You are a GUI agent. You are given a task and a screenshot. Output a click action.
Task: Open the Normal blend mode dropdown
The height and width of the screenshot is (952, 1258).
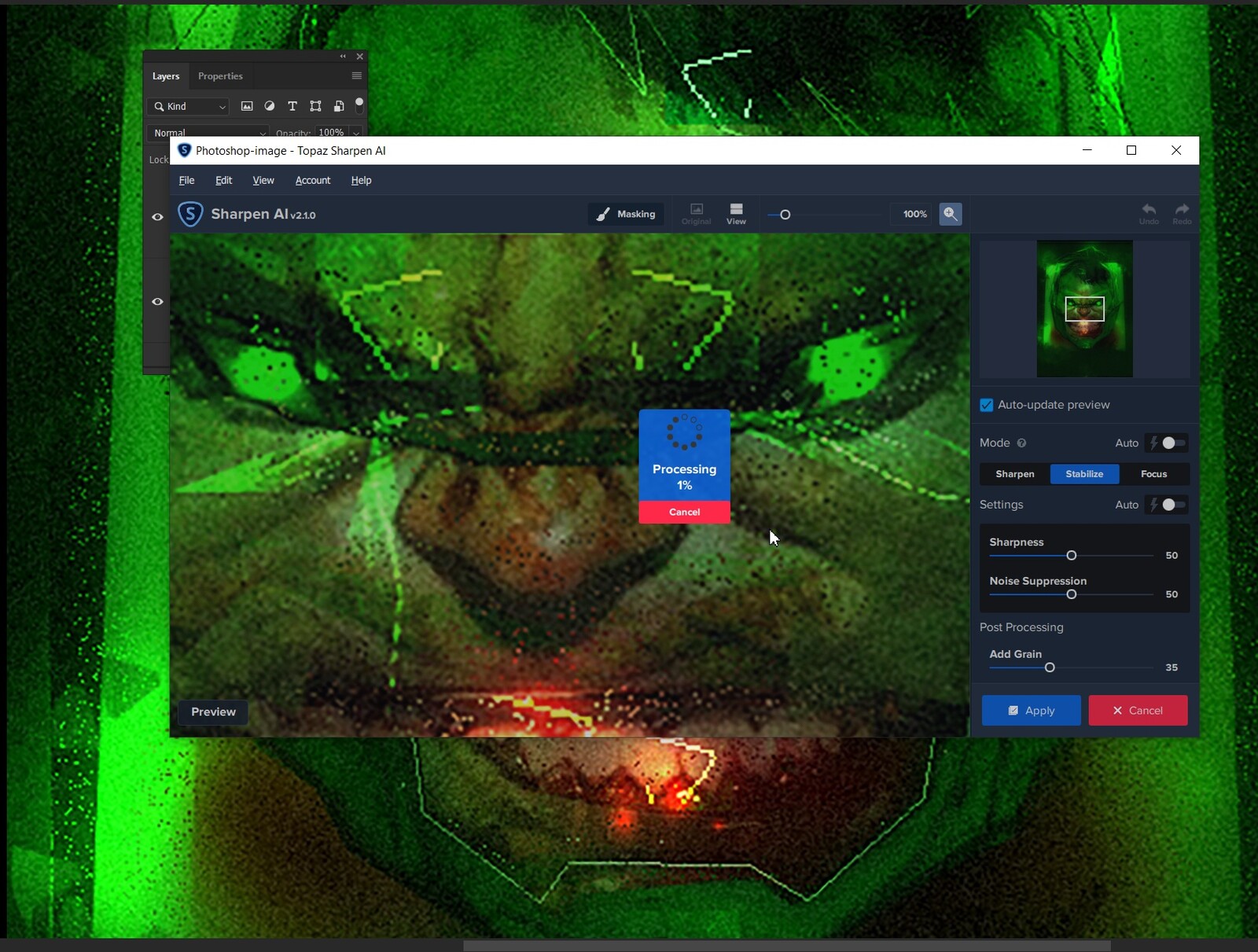pyautogui.click(x=208, y=133)
